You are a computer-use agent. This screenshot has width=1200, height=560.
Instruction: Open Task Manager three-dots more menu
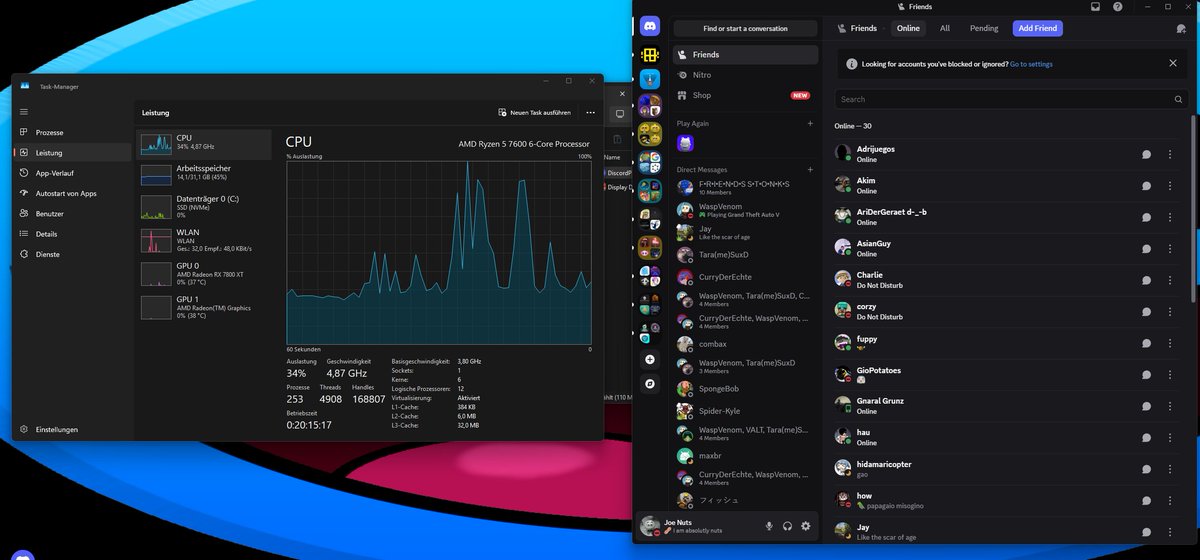(x=591, y=113)
